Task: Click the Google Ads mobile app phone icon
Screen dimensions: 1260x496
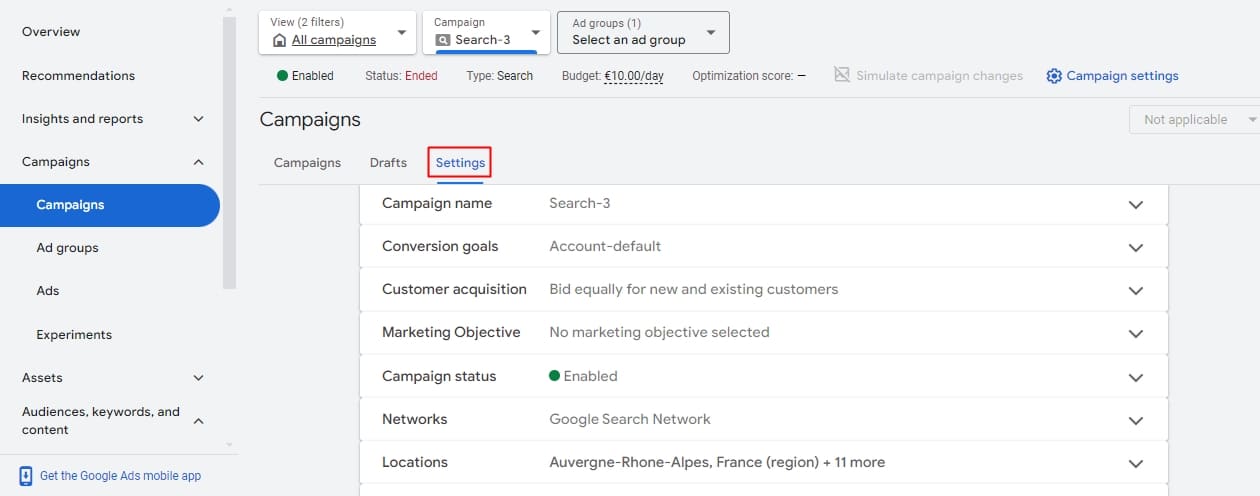Action: coord(26,476)
